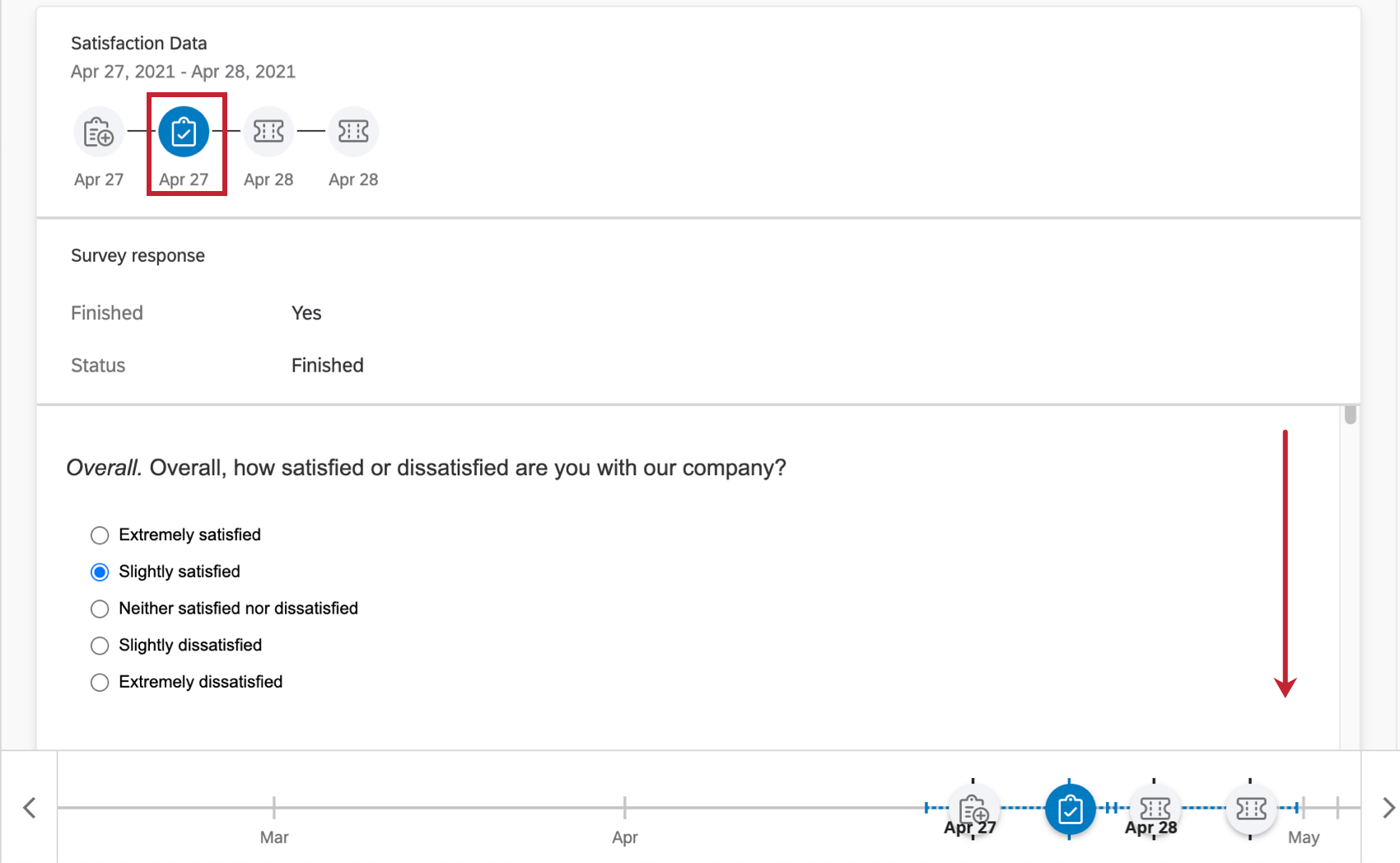Choose Neither satisfied nor dissatisfied
The height and width of the screenshot is (863, 1400).
(100, 609)
